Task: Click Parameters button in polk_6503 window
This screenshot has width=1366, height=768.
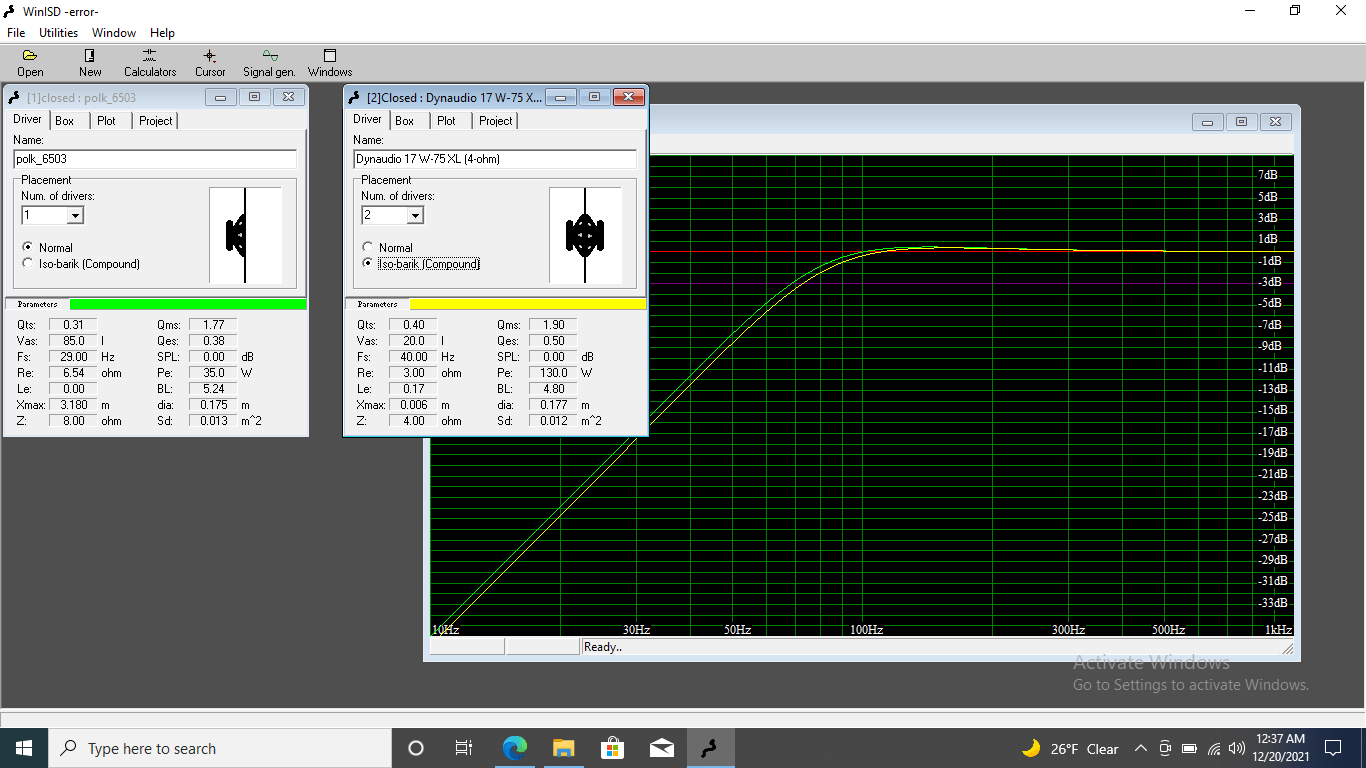Action: (x=37, y=304)
